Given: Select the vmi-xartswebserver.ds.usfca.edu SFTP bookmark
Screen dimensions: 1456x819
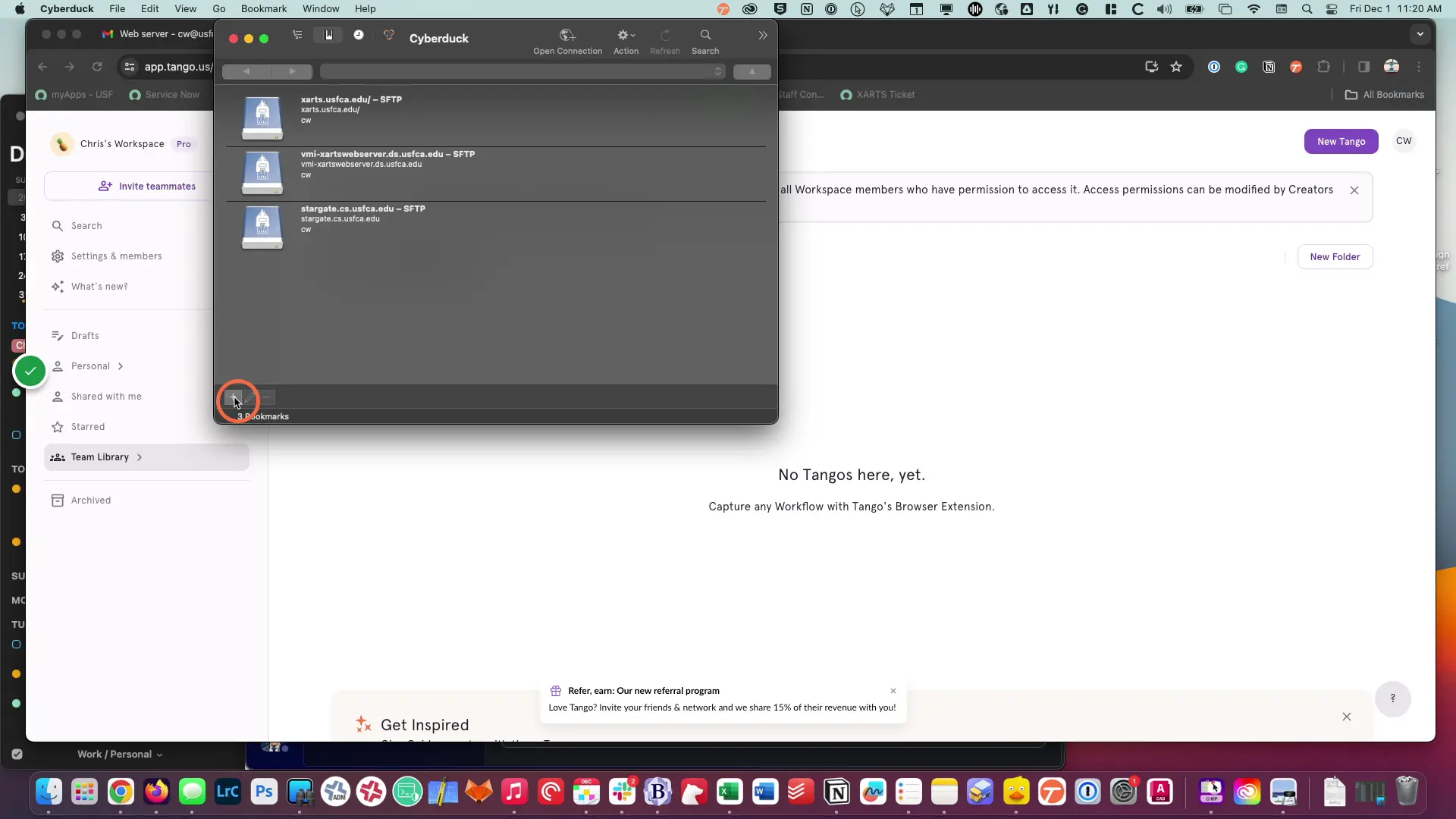Looking at the screenshot, I should [496, 174].
